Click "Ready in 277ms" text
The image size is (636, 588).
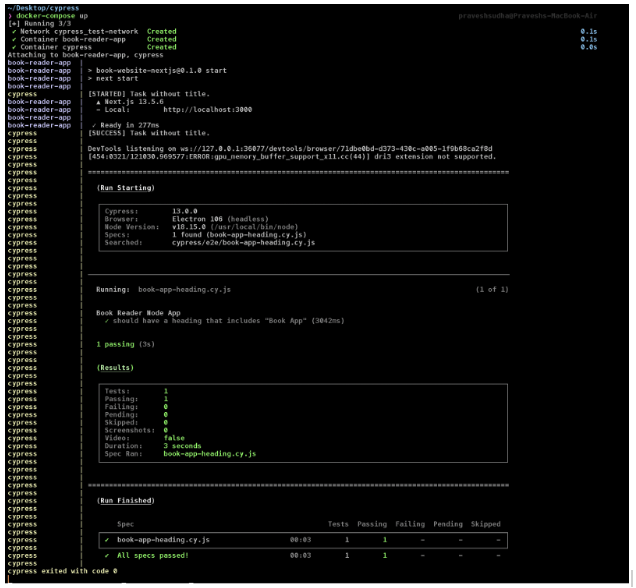[129, 125]
